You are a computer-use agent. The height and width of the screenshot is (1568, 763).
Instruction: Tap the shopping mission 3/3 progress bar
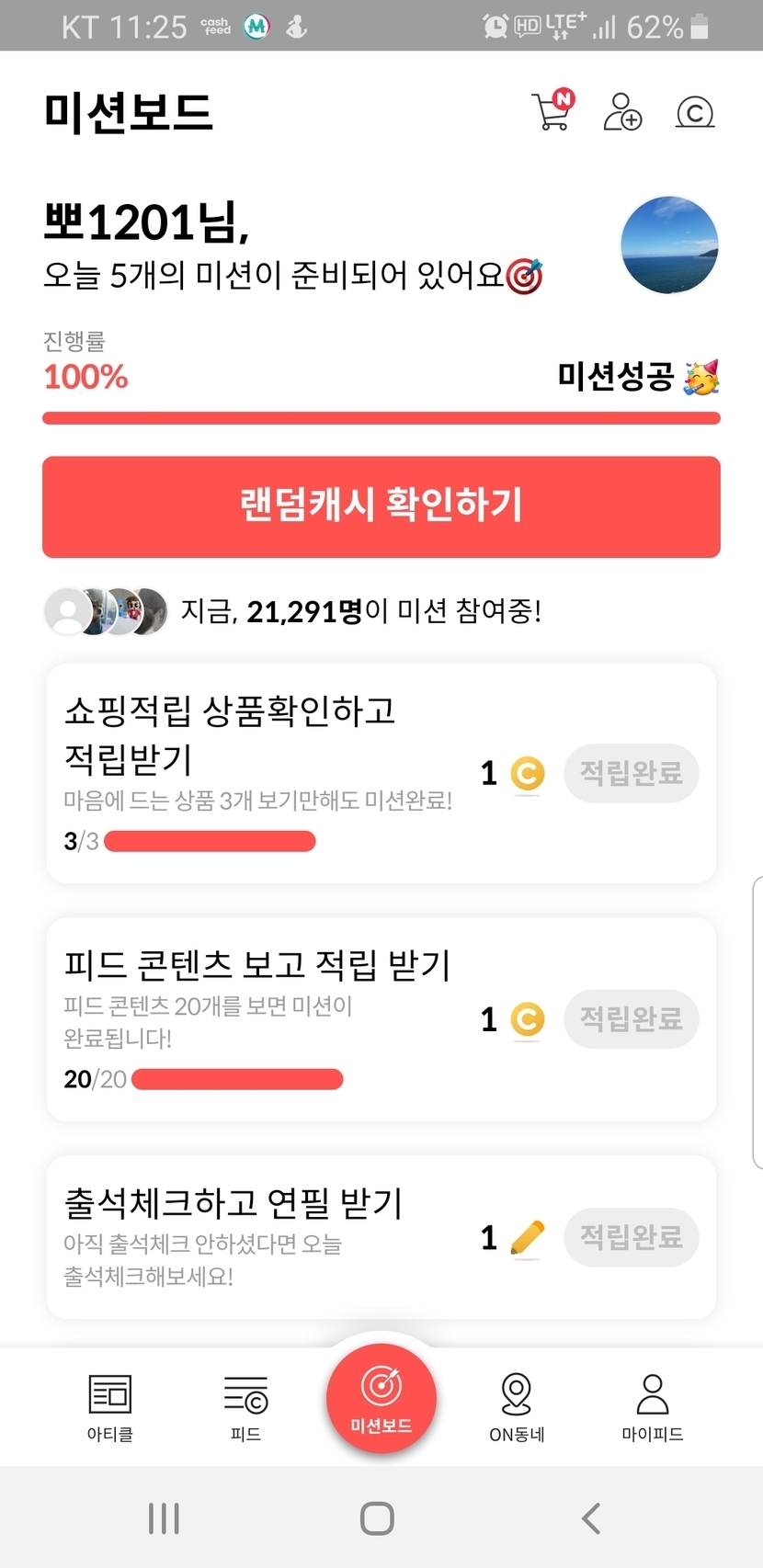pyautogui.click(x=210, y=841)
